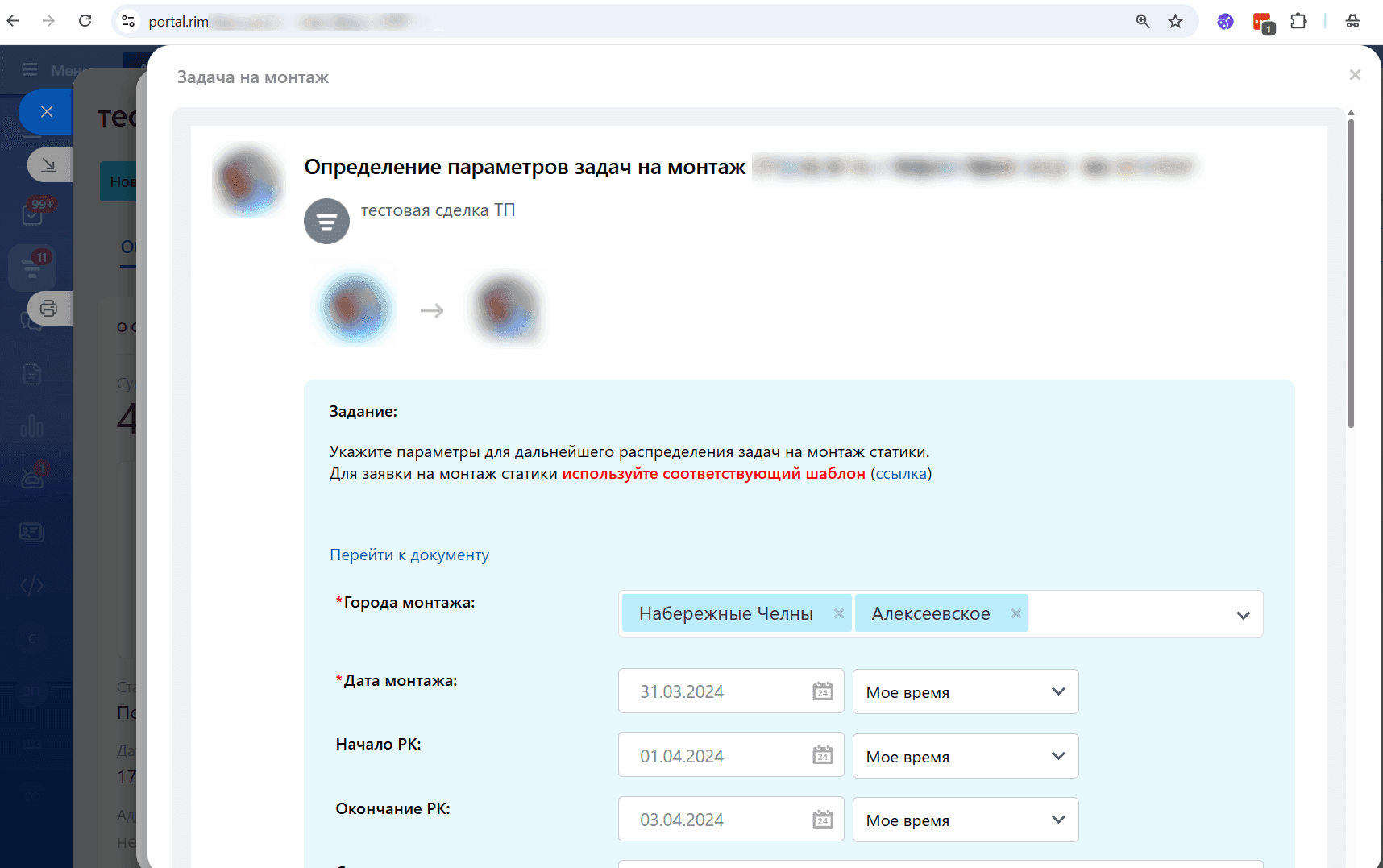This screenshot has width=1383, height=868.
Task: Click the calendar icon for Дата монтажа
Action: [x=822, y=691]
